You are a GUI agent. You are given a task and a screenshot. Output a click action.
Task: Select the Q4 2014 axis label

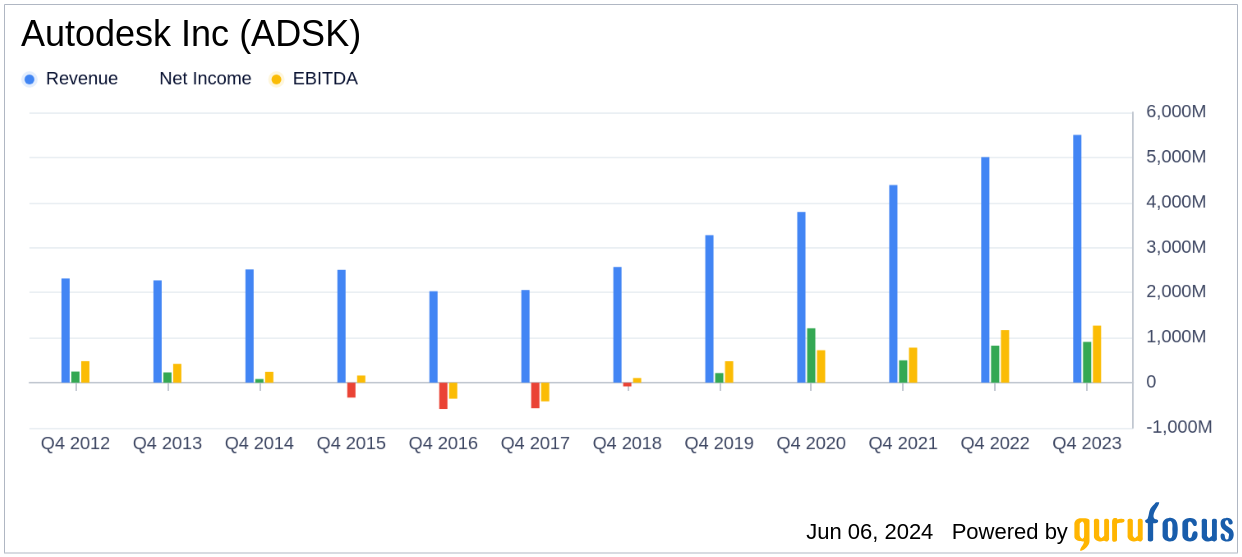(259, 443)
